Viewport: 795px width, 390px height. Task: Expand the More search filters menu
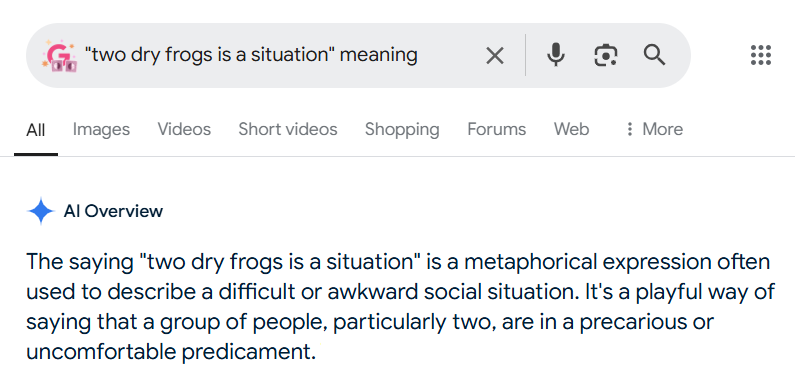click(654, 129)
